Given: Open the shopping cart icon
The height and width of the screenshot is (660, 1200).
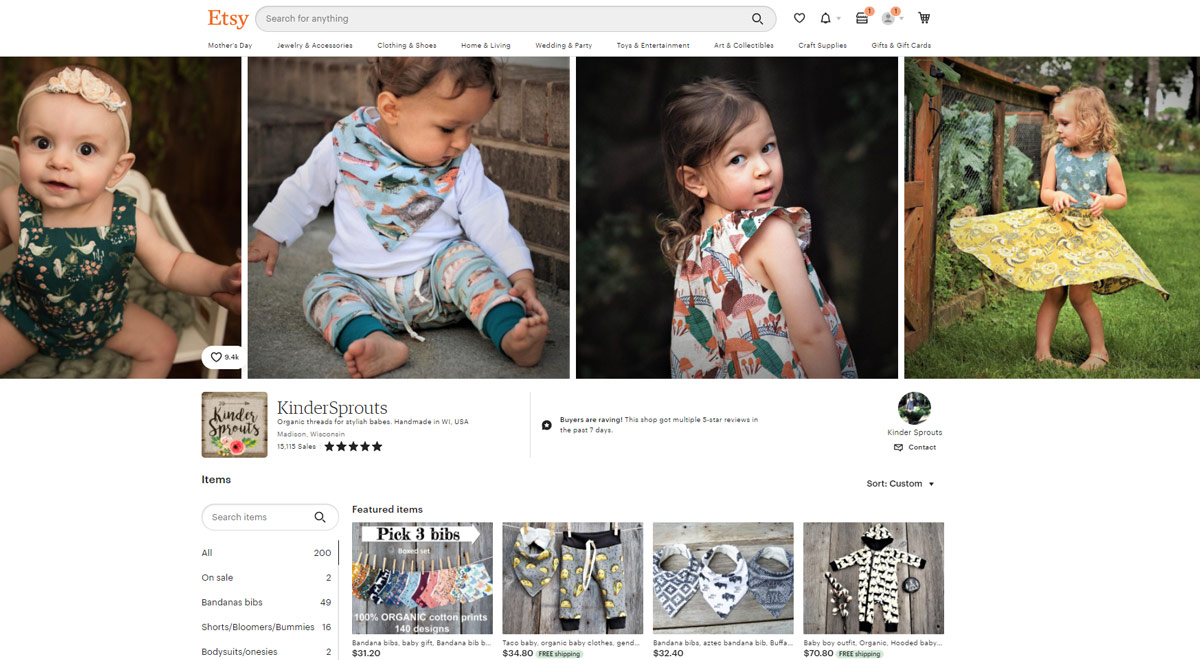Looking at the screenshot, I should pyautogui.click(x=924, y=18).
